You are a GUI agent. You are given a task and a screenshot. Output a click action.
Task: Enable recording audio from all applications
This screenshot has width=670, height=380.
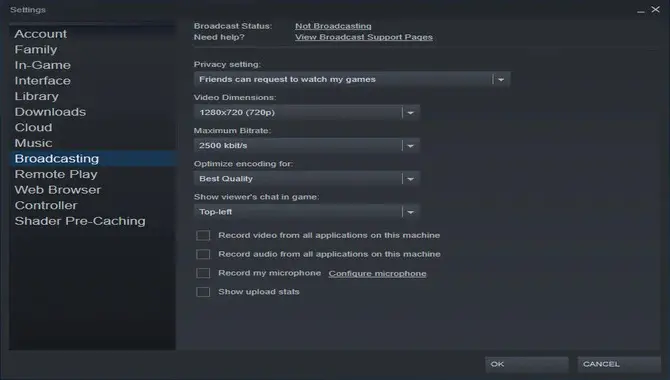[203, 254]
